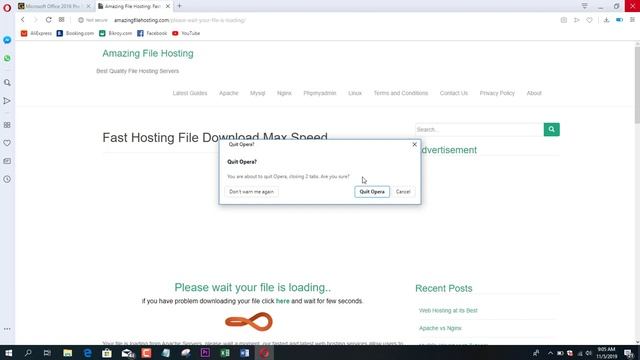Show hidden system tray icons

click(550, 353)
